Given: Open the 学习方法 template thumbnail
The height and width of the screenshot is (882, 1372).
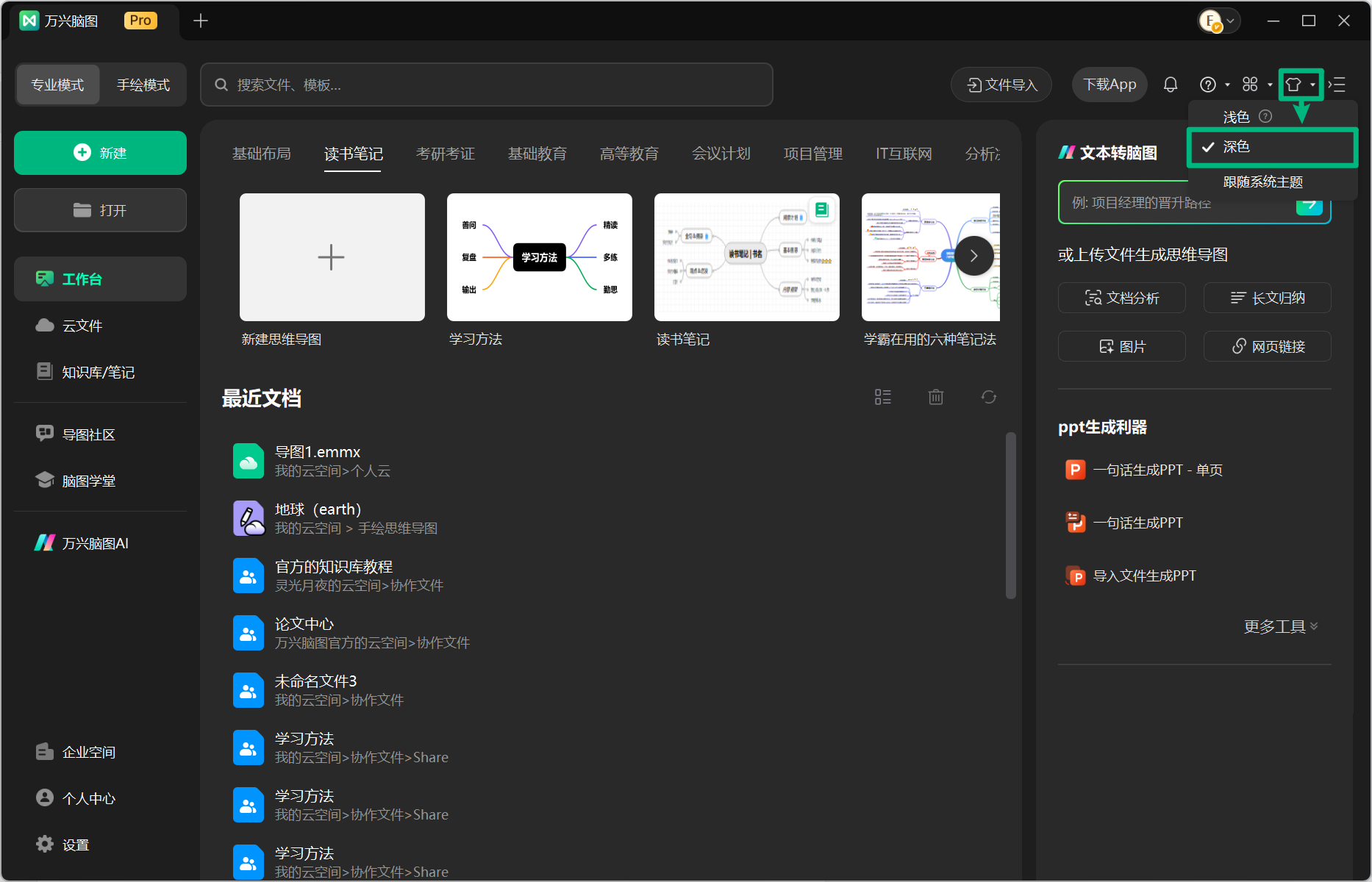Looking at the screenshot, I should [x=540, y=257].
